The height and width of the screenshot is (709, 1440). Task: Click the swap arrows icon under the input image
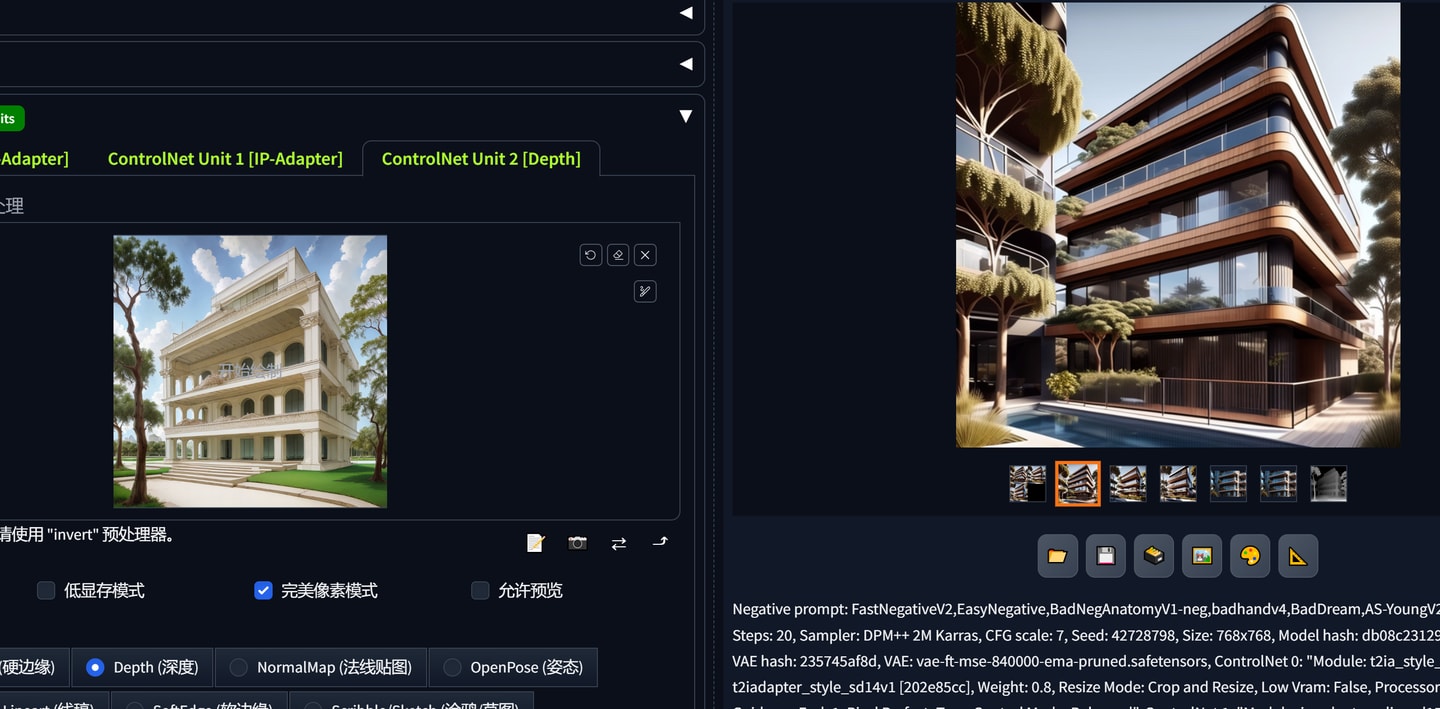(619, 542)
